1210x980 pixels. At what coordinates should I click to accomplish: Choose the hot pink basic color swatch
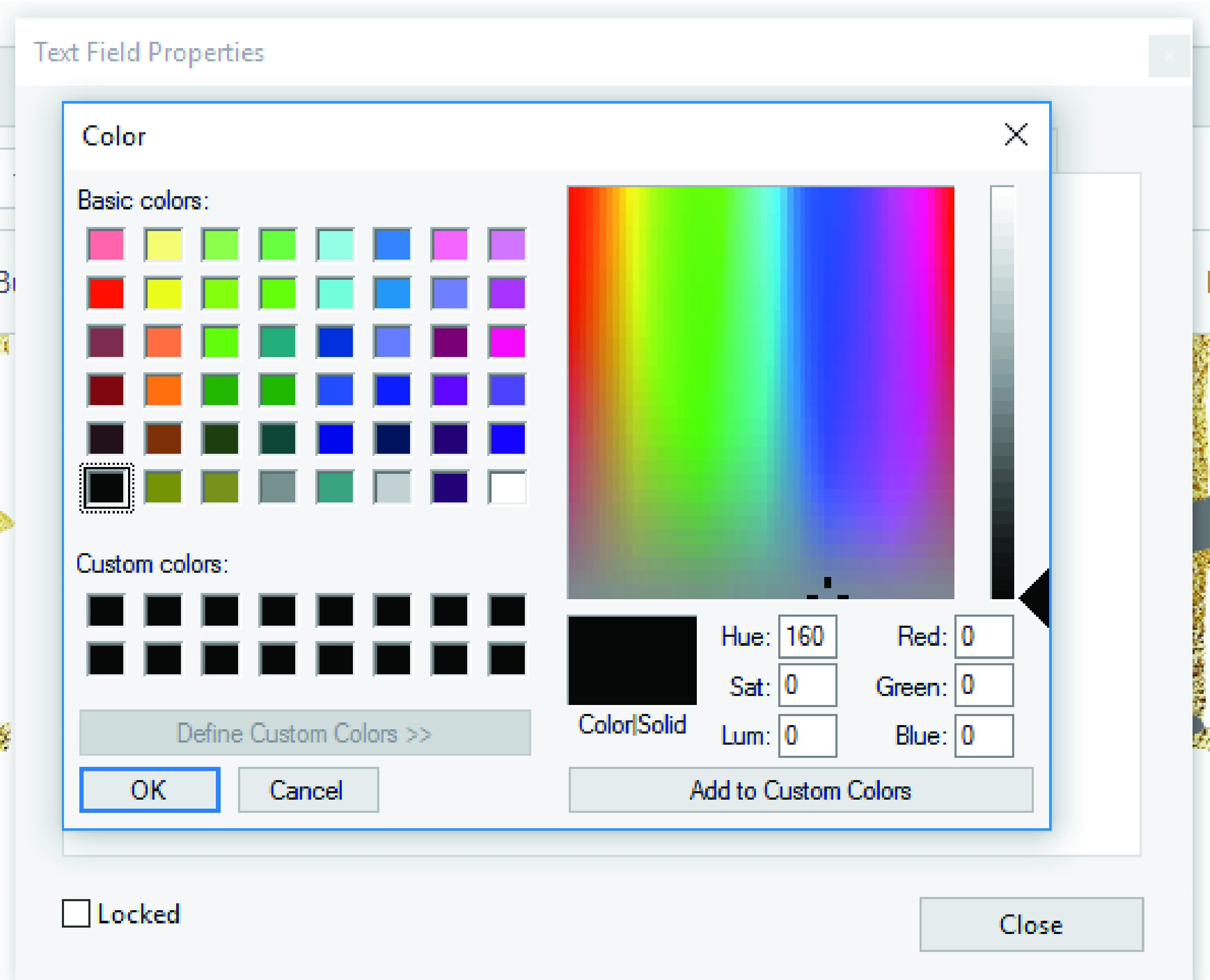106,244
